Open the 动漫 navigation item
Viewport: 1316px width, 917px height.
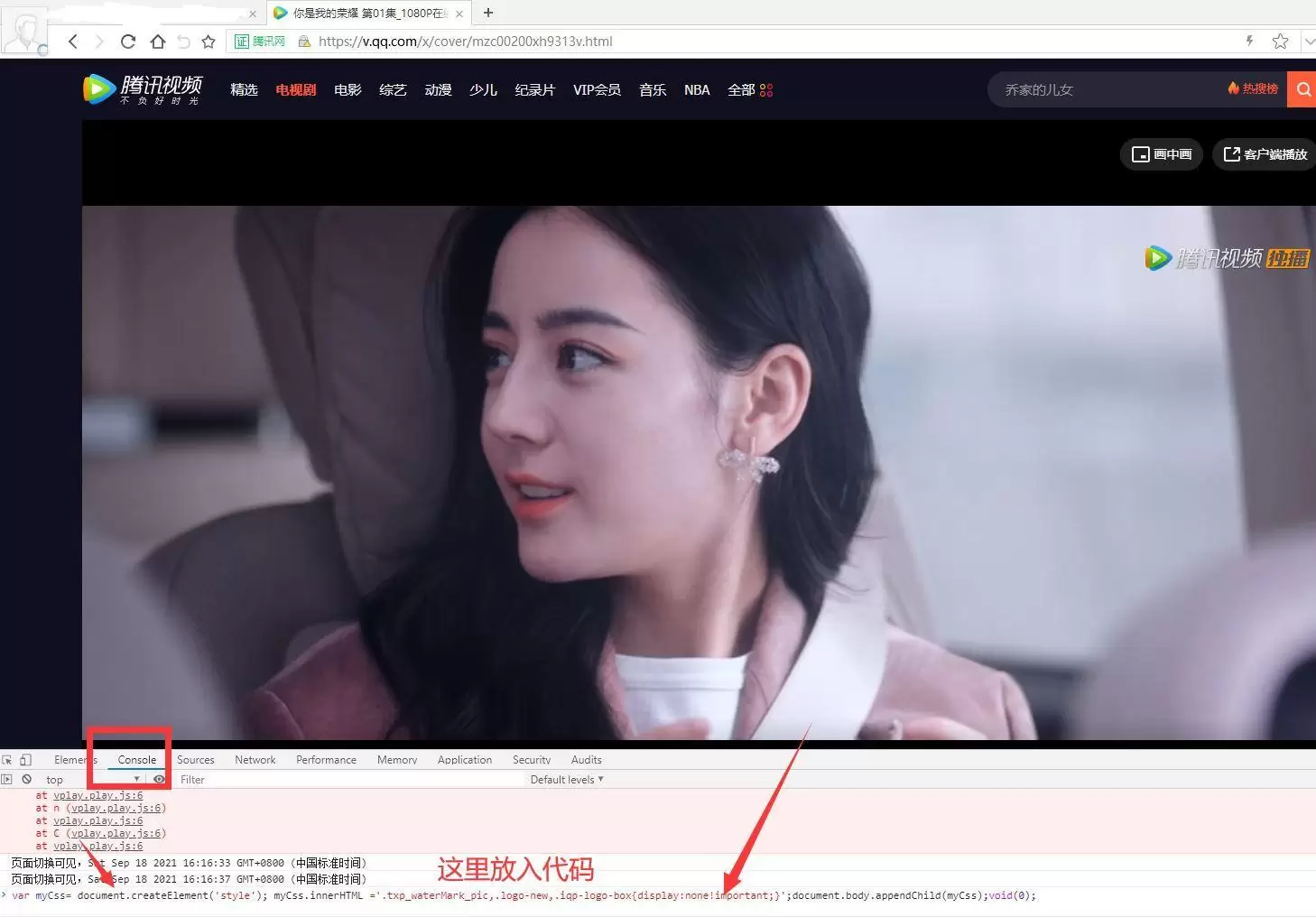point(438,89)
